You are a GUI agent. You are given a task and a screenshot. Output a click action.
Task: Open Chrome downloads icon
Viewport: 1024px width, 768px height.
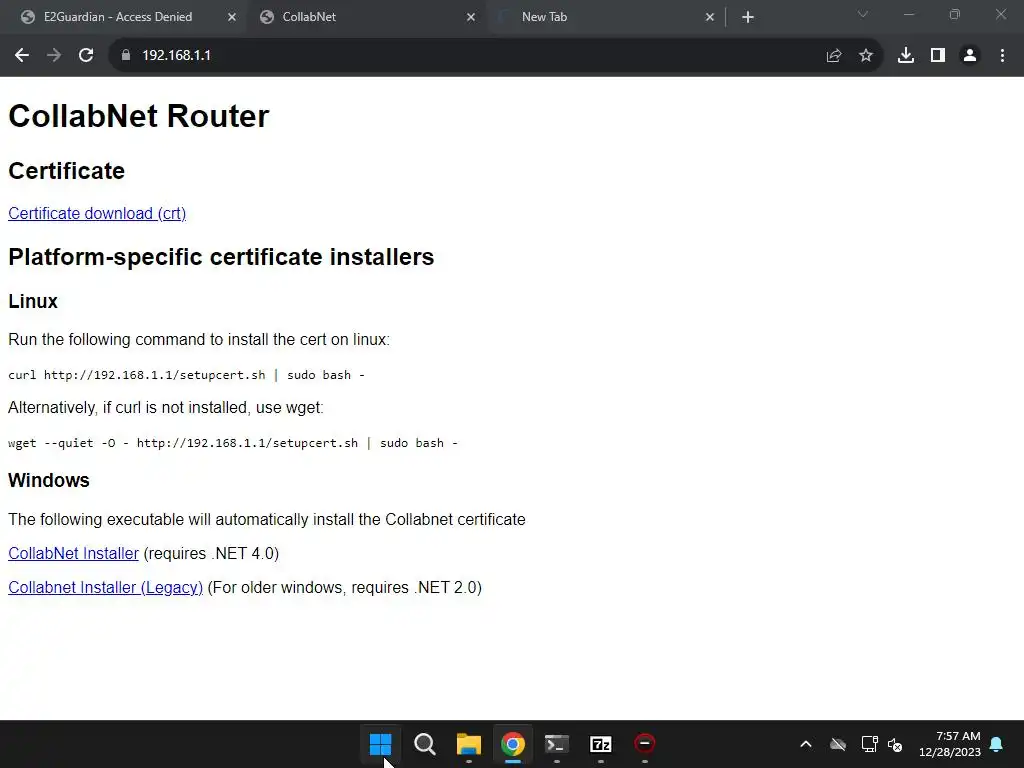[906, 56]
